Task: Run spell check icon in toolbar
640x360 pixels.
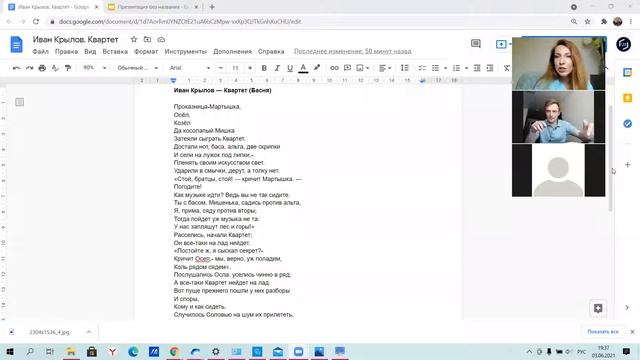Action: coord(55,68)
